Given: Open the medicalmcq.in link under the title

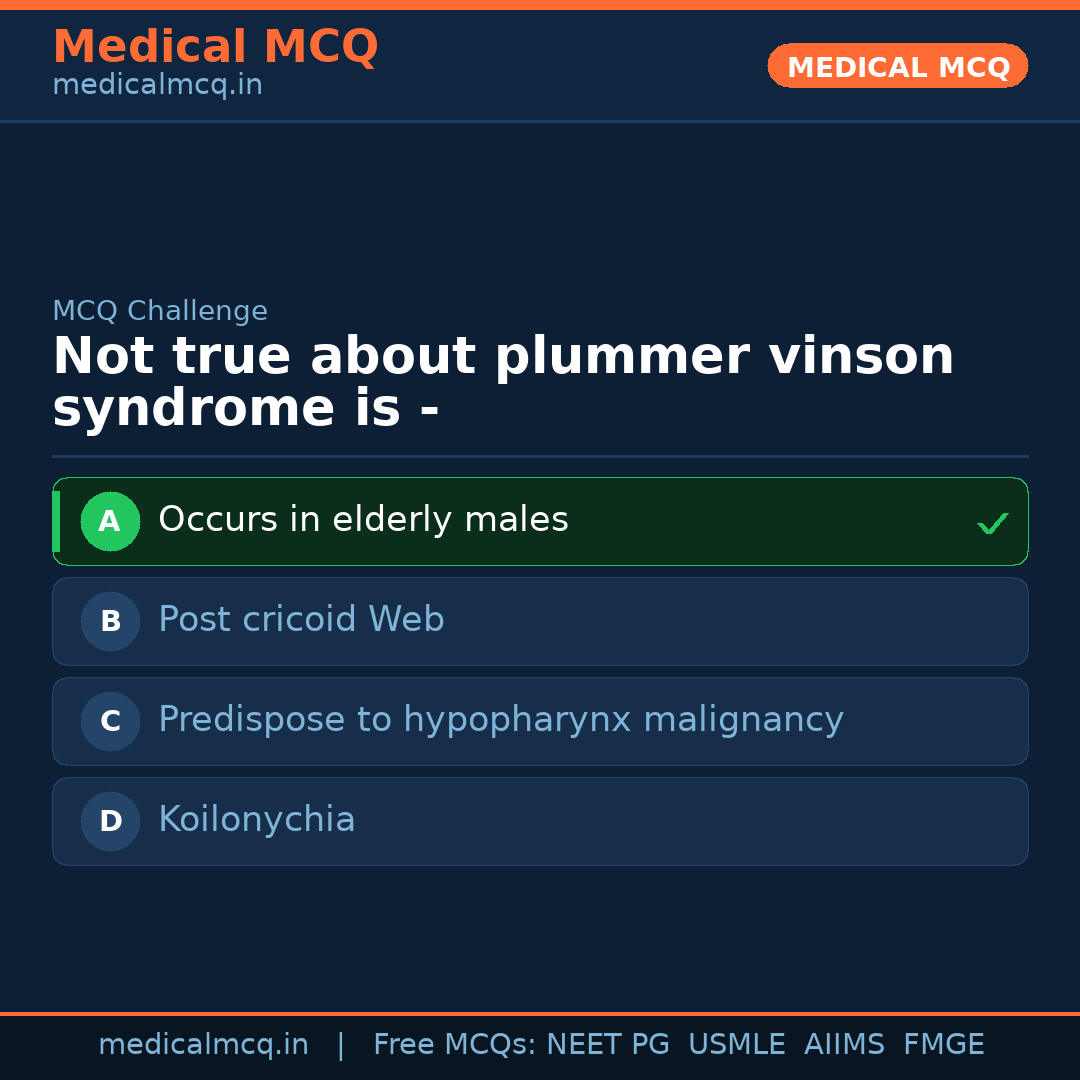Looking at the screenshot, I should click(x=157, y=86).
